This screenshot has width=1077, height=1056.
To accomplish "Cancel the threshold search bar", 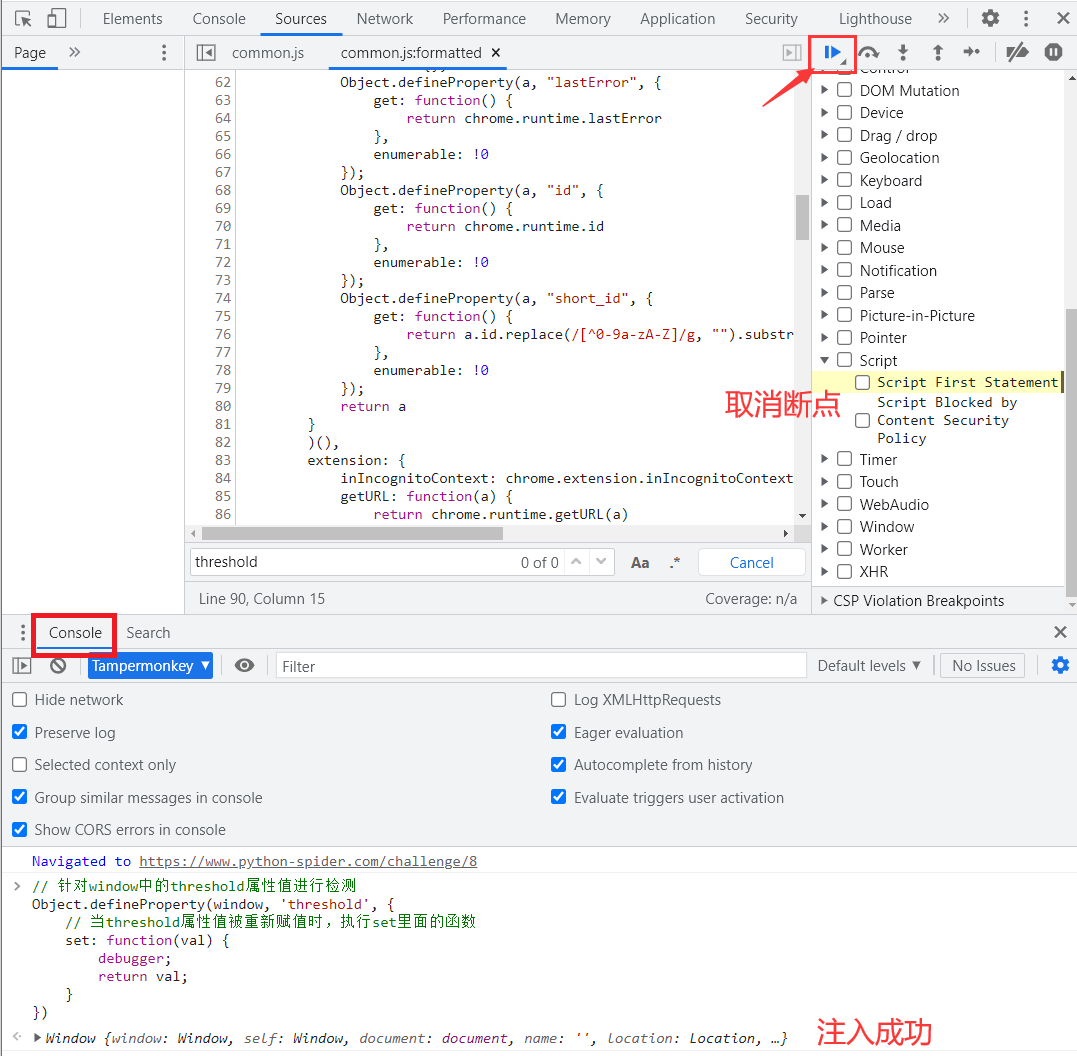I will pyautogui.click(x=751, y=562).
